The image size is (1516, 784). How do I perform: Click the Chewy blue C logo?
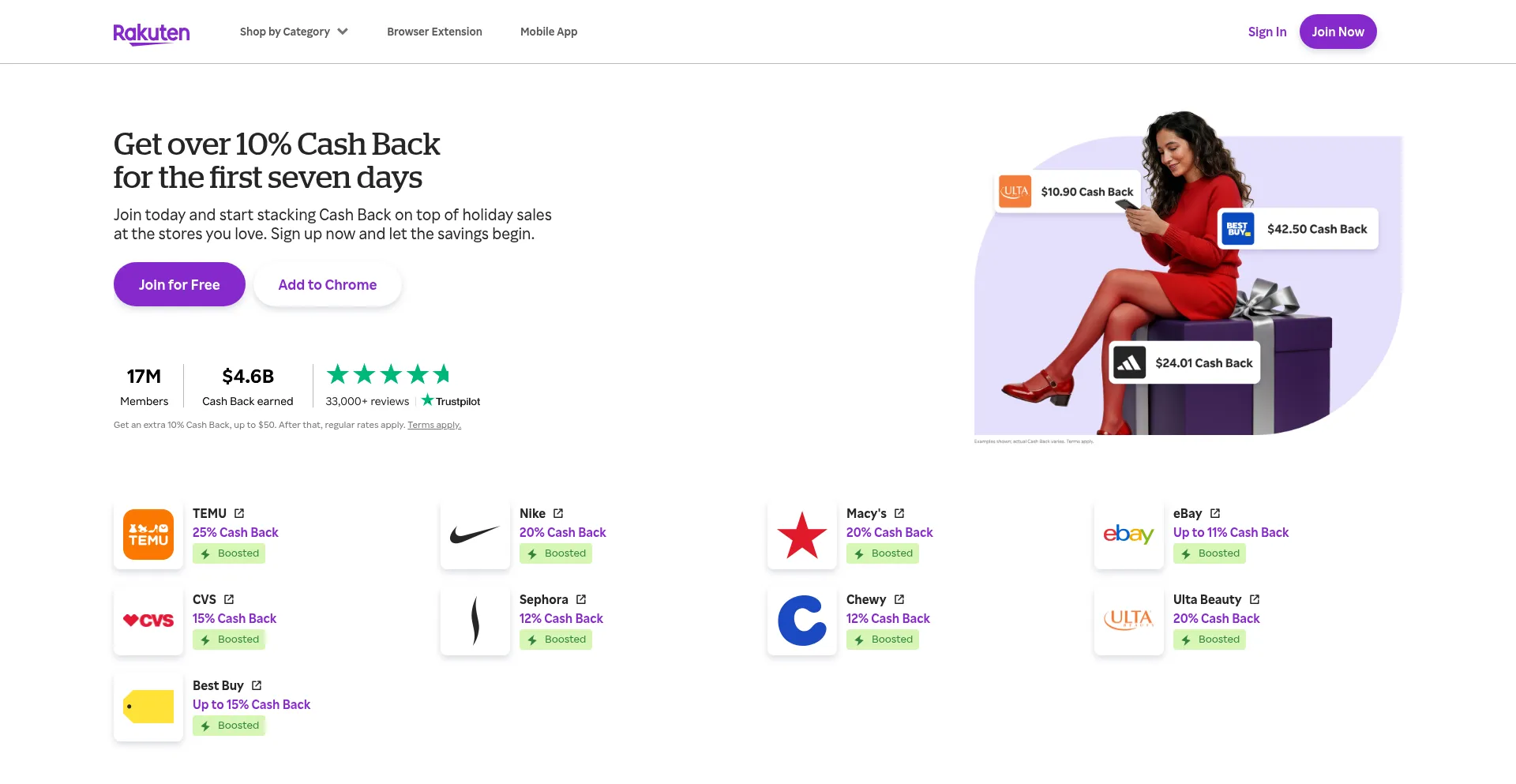(802, 621)
